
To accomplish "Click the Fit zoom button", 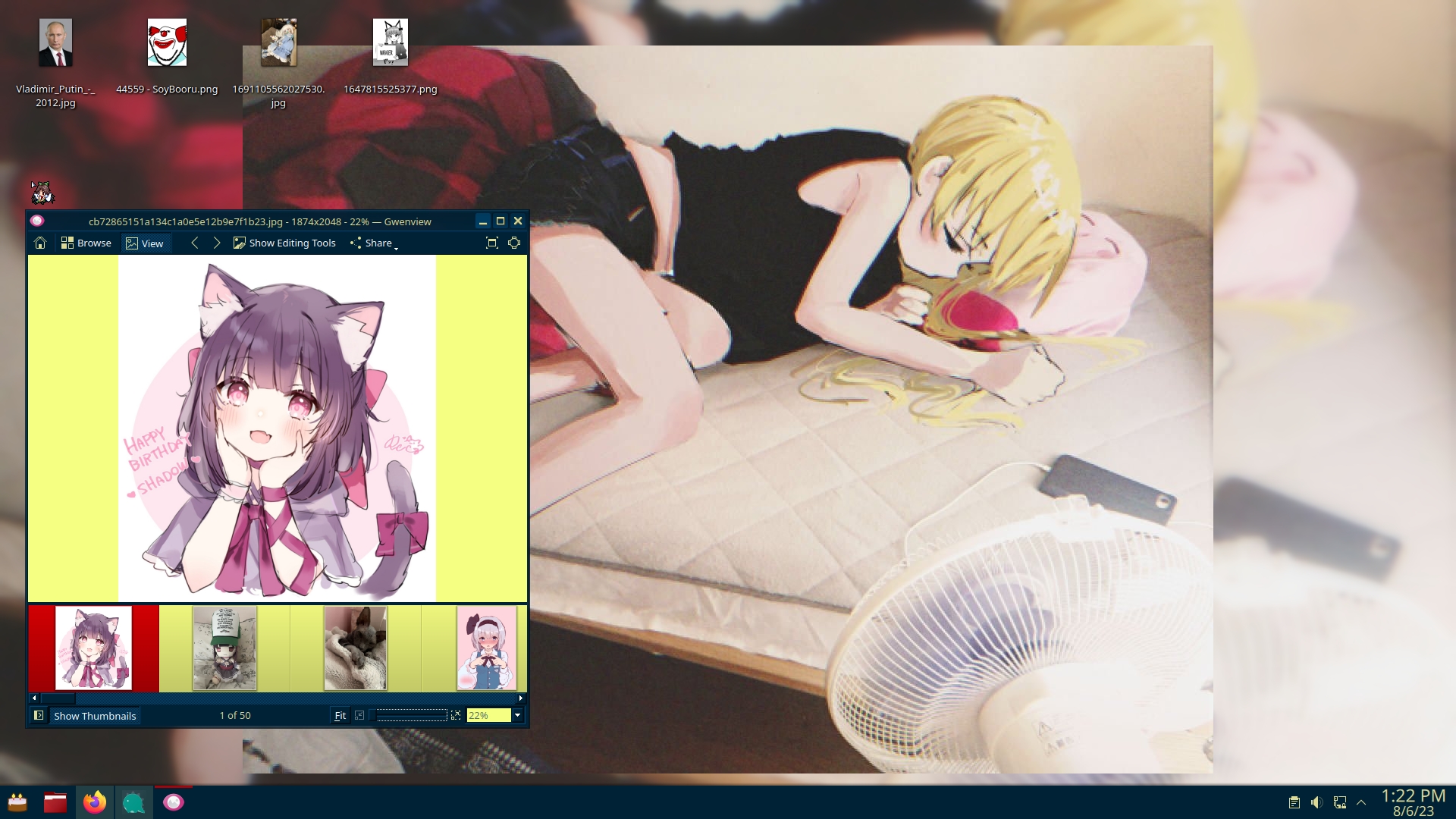I will (340, 715).
